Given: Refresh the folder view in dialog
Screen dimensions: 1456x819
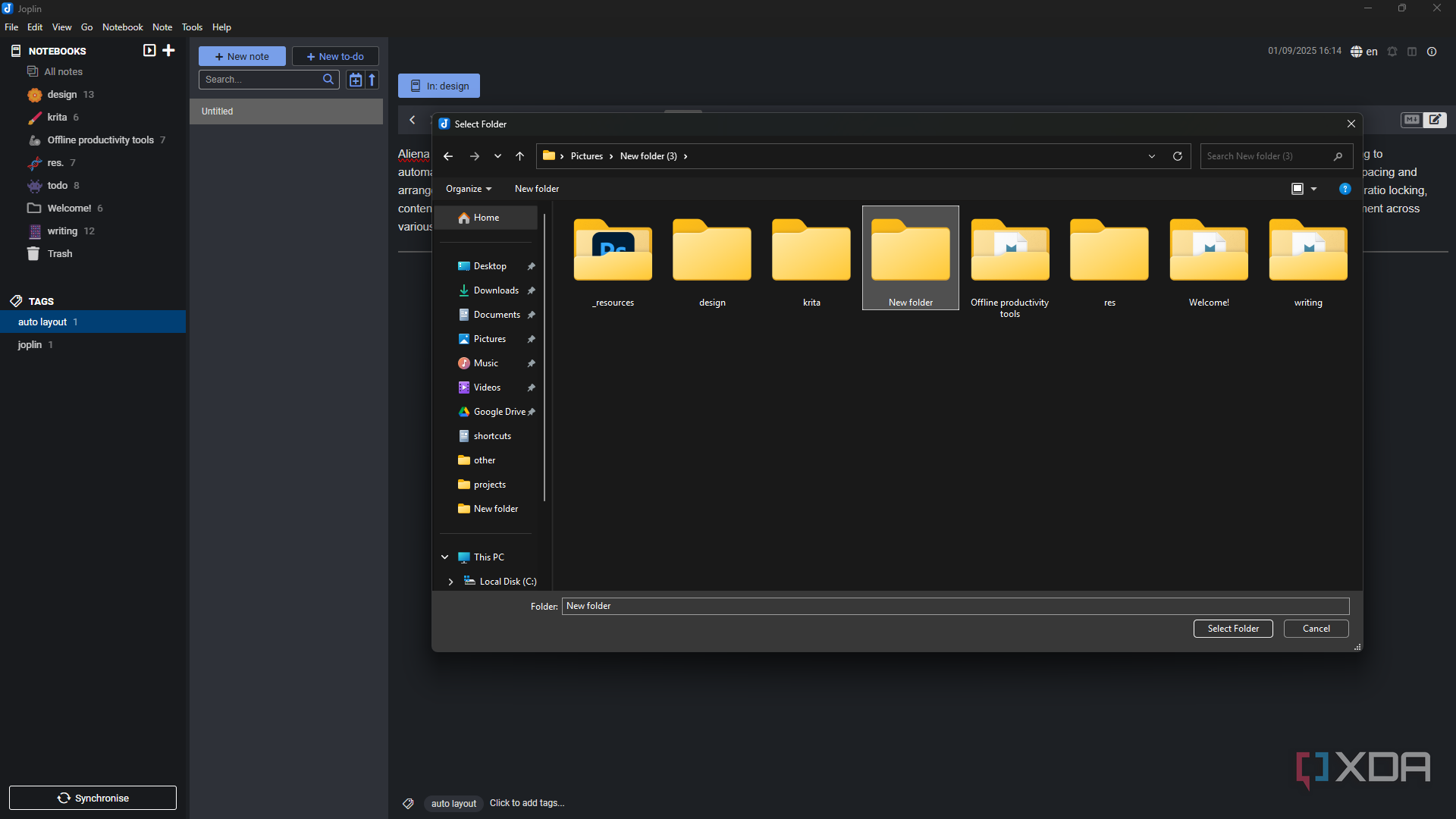Looking at the screenshot, I should (x=1178, y=156).
